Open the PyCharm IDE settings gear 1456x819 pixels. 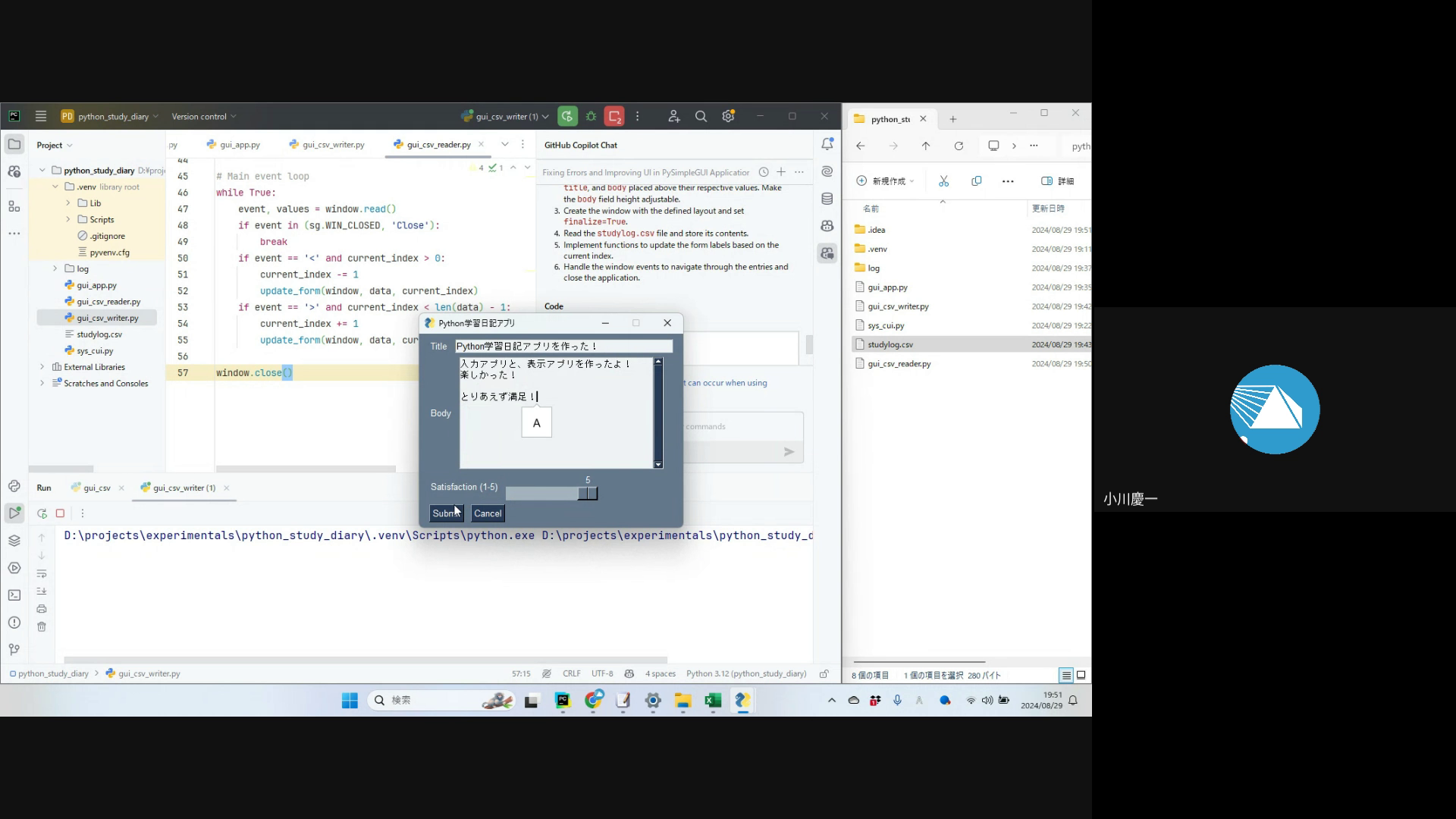click(x=728, y=116)
